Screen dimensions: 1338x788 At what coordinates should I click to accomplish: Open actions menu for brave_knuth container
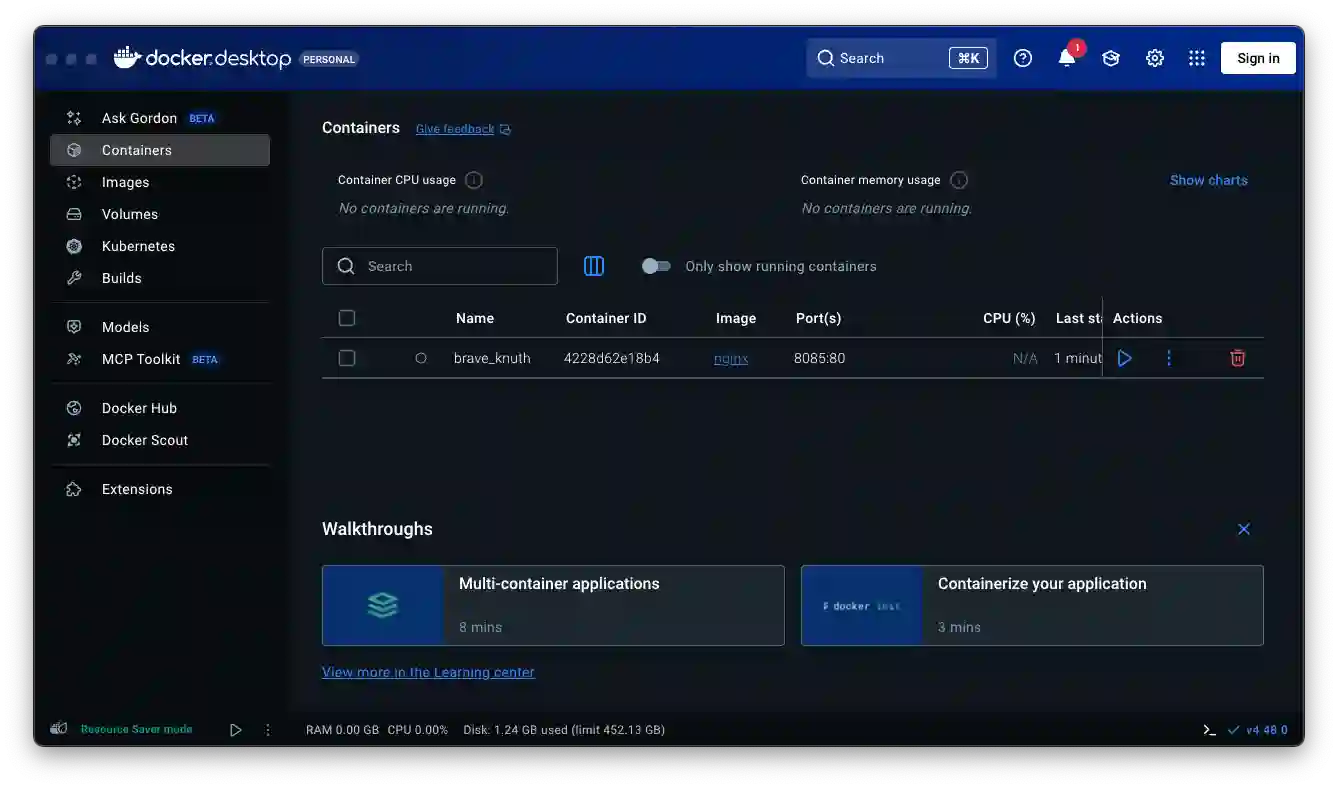click(1168, 358)
